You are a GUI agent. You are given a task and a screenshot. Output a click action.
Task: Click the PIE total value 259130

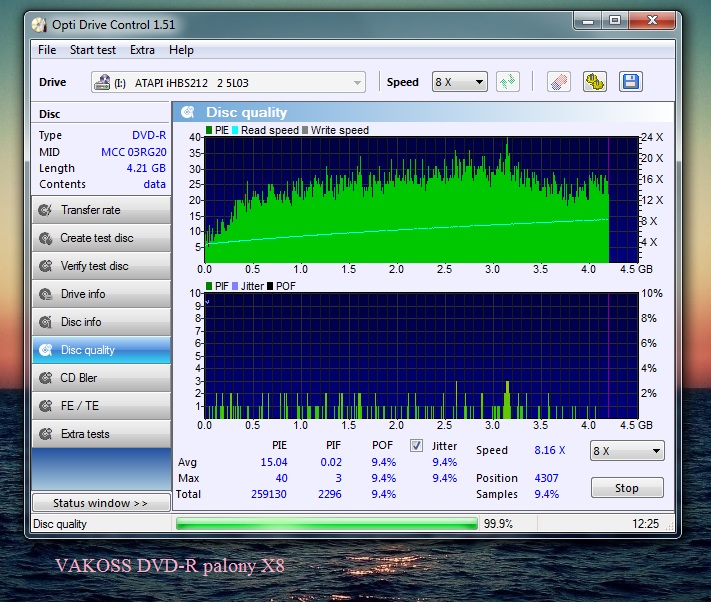pos(269,494)
